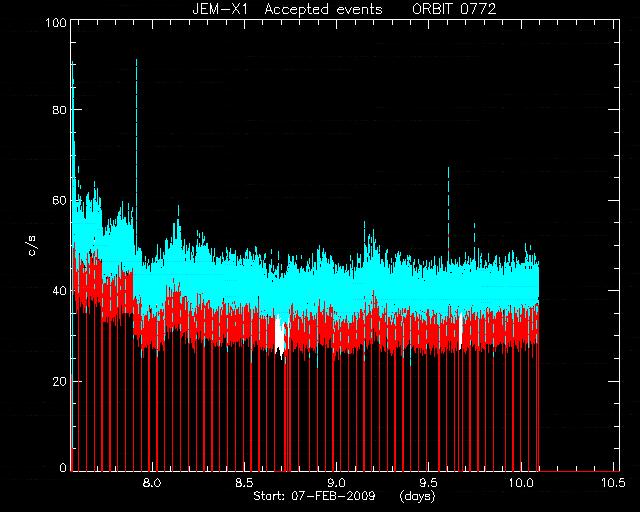
Task: Click the y-axis tick label 80
Action: click(60, 110)
